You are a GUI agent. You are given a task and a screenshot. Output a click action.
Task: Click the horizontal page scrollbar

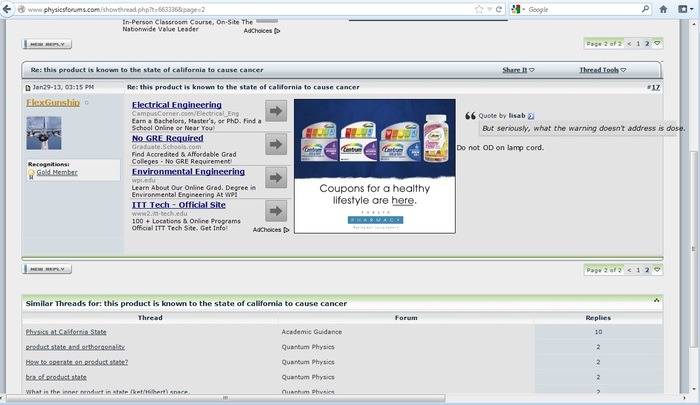point(225,398)
